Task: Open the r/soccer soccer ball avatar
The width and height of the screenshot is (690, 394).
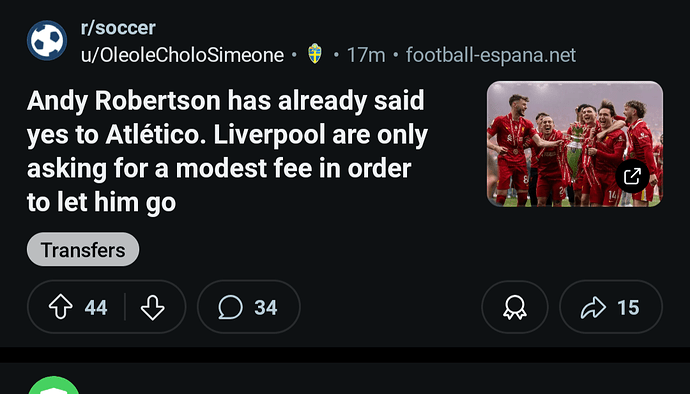Action: click(x=47, y=41)
